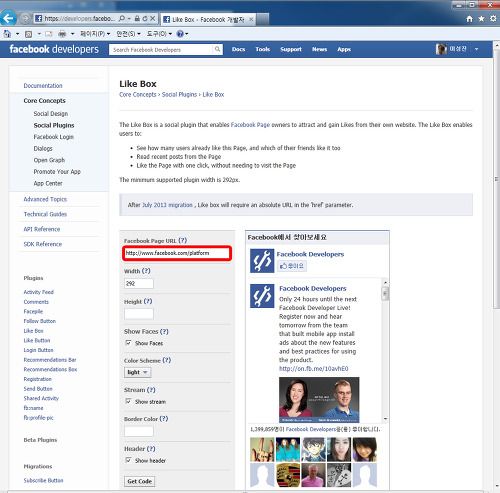Viewport: 500px width, 493px height.
Task: Open Subscribe Button under Migrations
Action: coord(43,480)
